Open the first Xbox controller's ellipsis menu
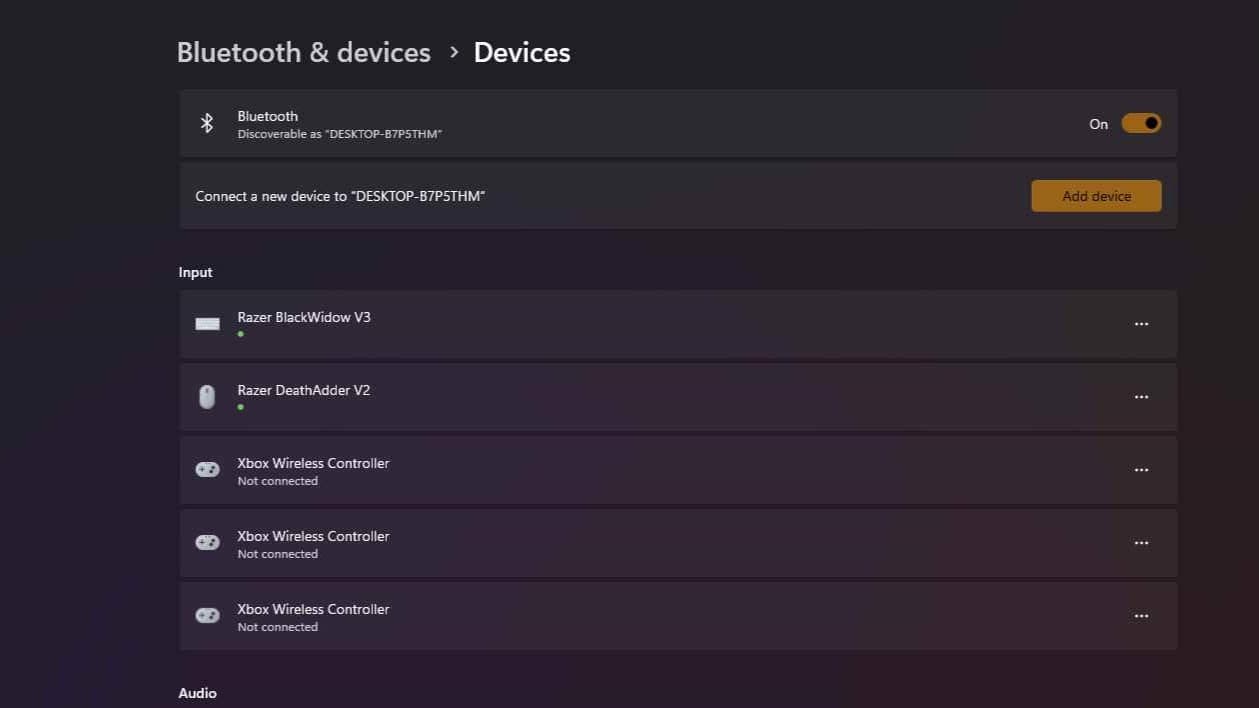Image resolution: width=1259 pixels, height=708 pixels. click(1141, 469)
